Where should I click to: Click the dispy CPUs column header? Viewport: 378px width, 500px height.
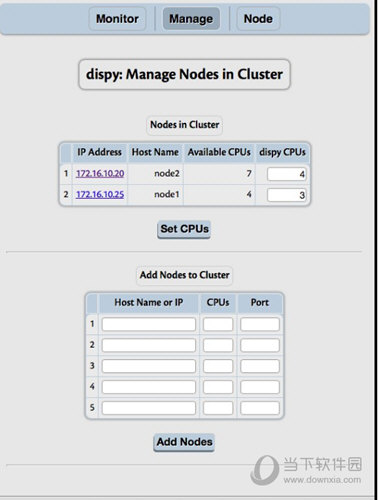click(x=282, y=152)
